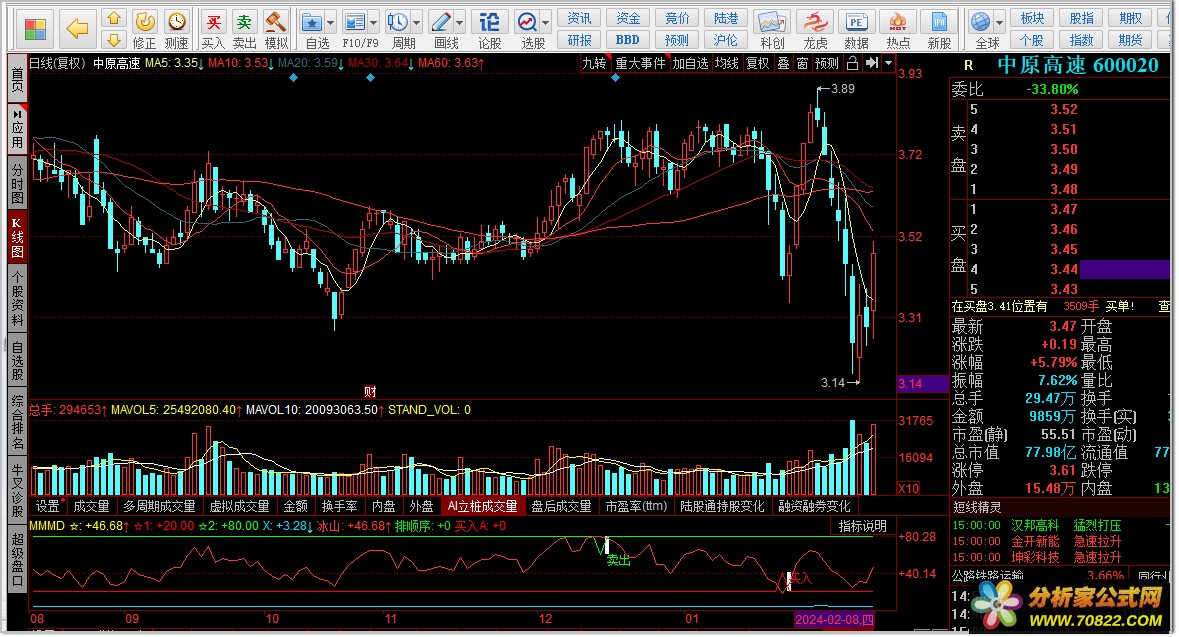Open the chart toolbar dropdown triangle
Image resolution: width=1179 pixels, height=637 pixels.
tap(888, 63)
